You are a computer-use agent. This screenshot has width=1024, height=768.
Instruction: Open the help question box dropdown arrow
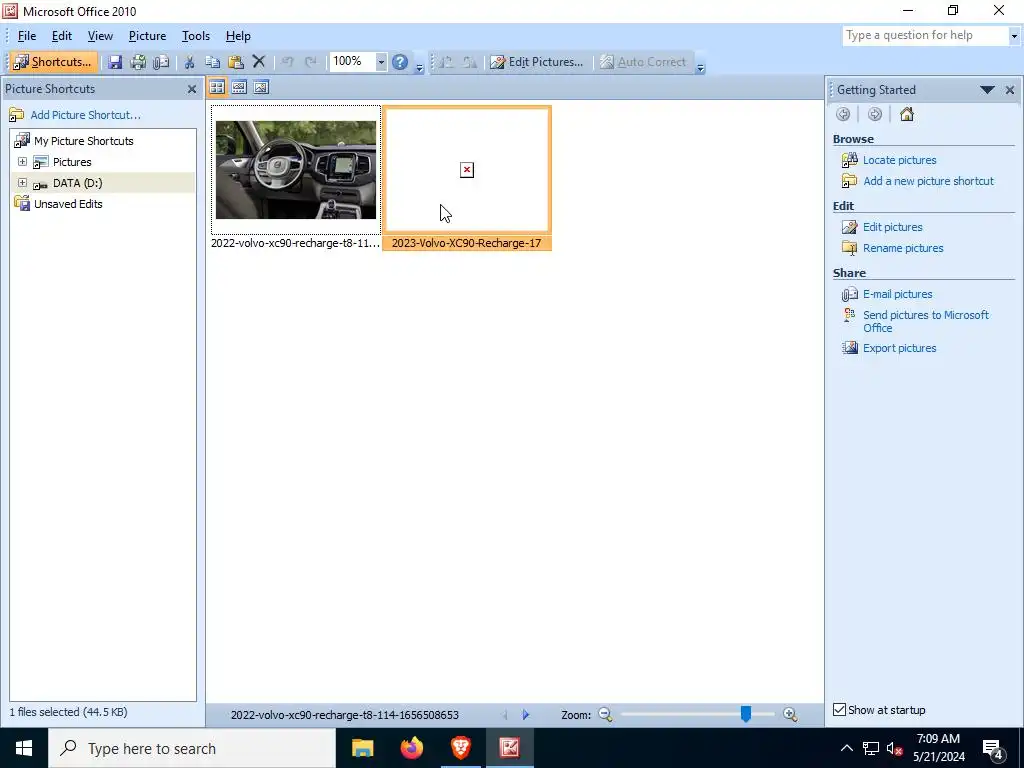coord(1014,36)
